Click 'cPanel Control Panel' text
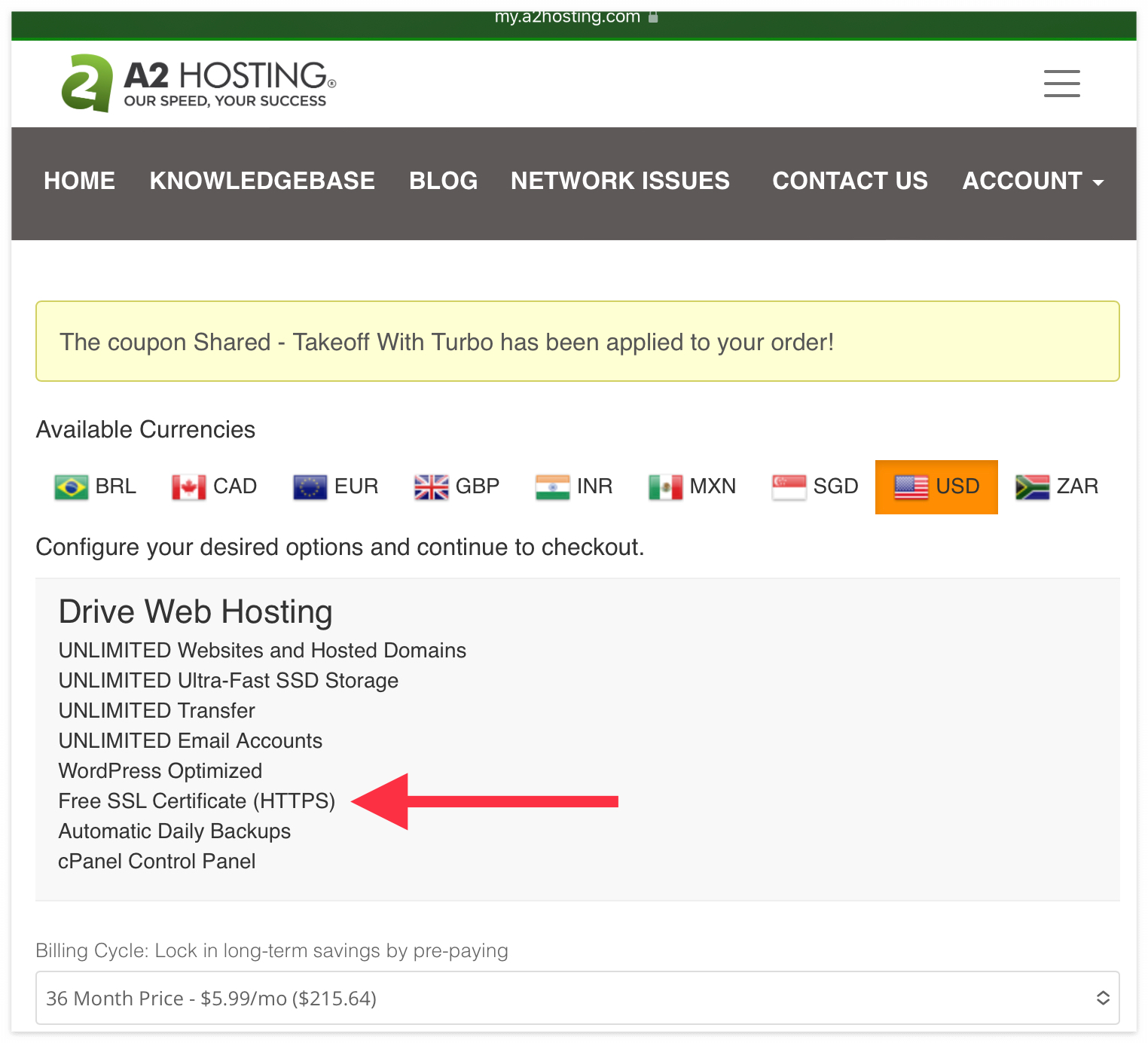The width and height of the screenshot is (1148, 1043). point(157,861)
